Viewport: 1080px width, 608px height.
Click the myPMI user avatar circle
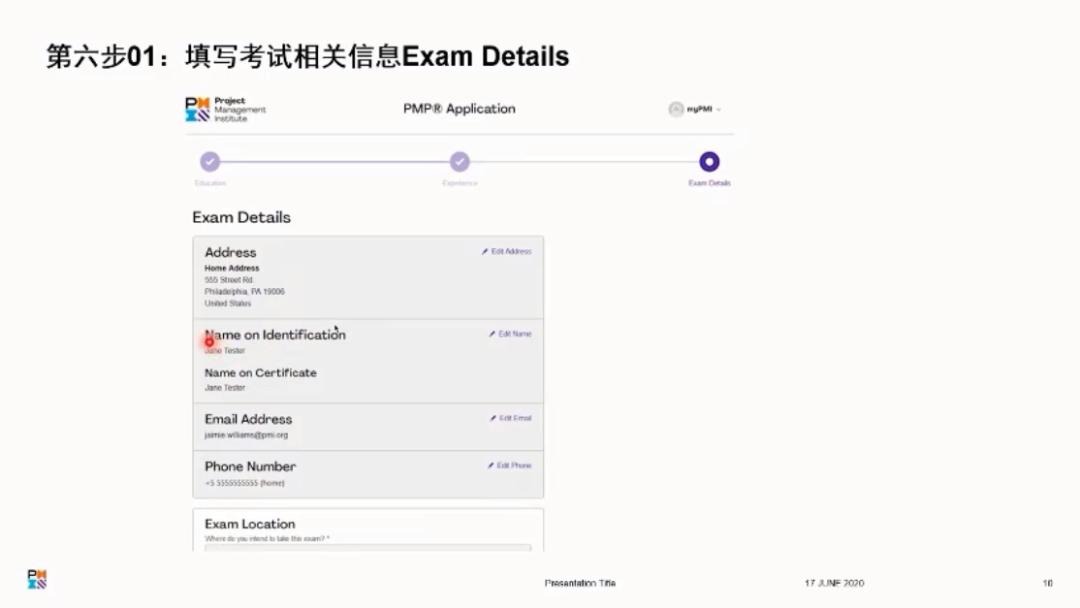click(676, 109)
